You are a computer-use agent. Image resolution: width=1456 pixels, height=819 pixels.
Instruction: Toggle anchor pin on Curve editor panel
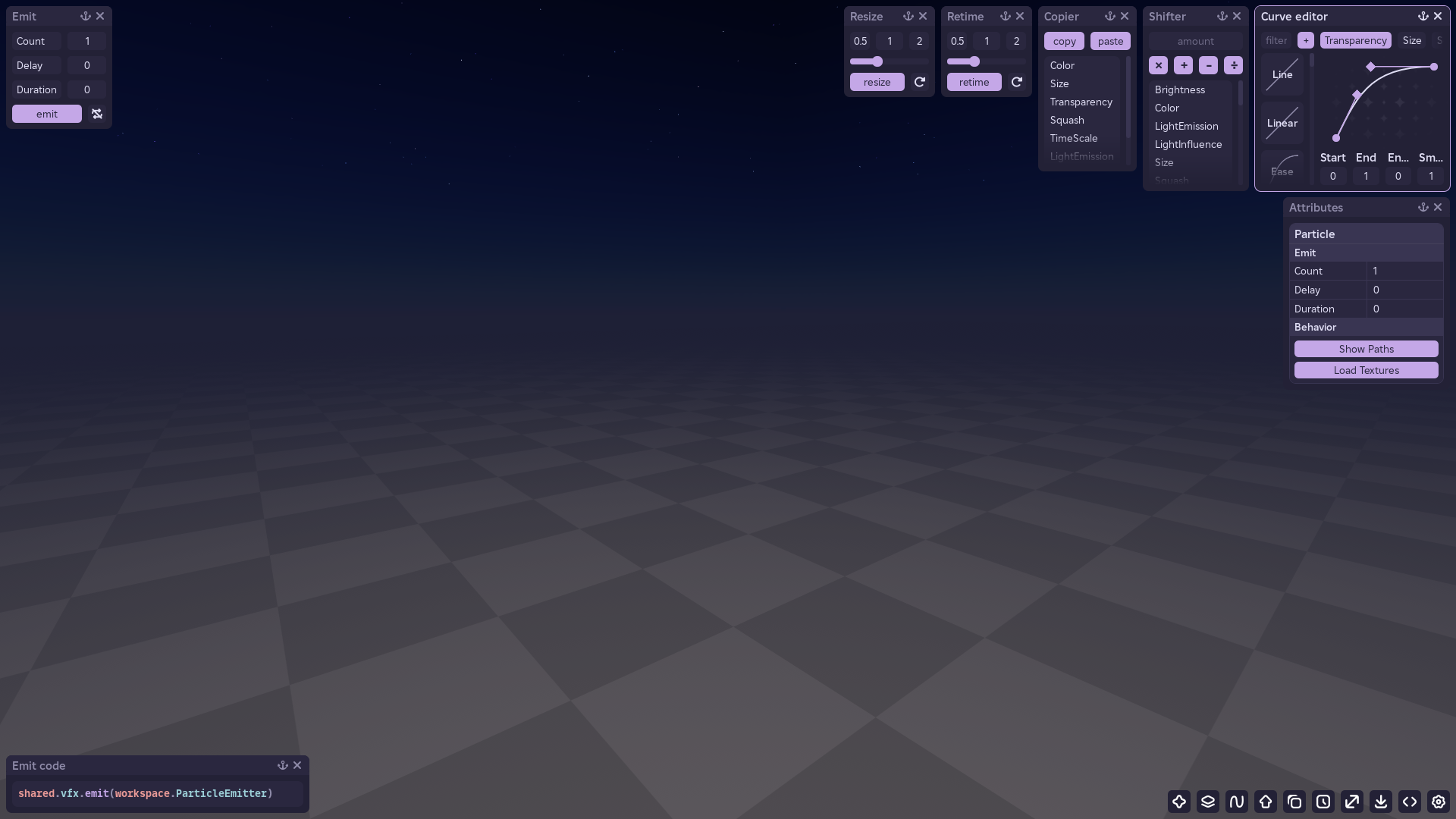(x=1423, y=16)
